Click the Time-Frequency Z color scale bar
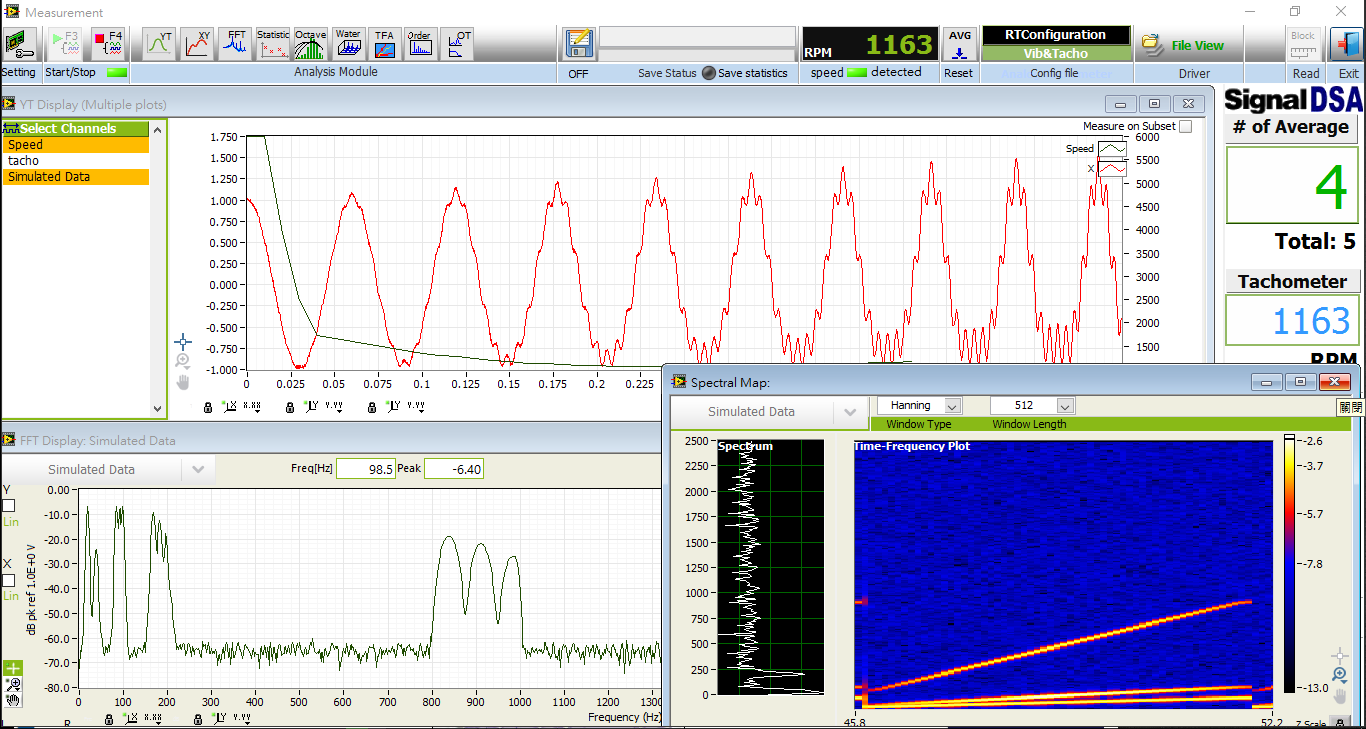The width and height of the screenshot is (1366, 729). 1290,562
